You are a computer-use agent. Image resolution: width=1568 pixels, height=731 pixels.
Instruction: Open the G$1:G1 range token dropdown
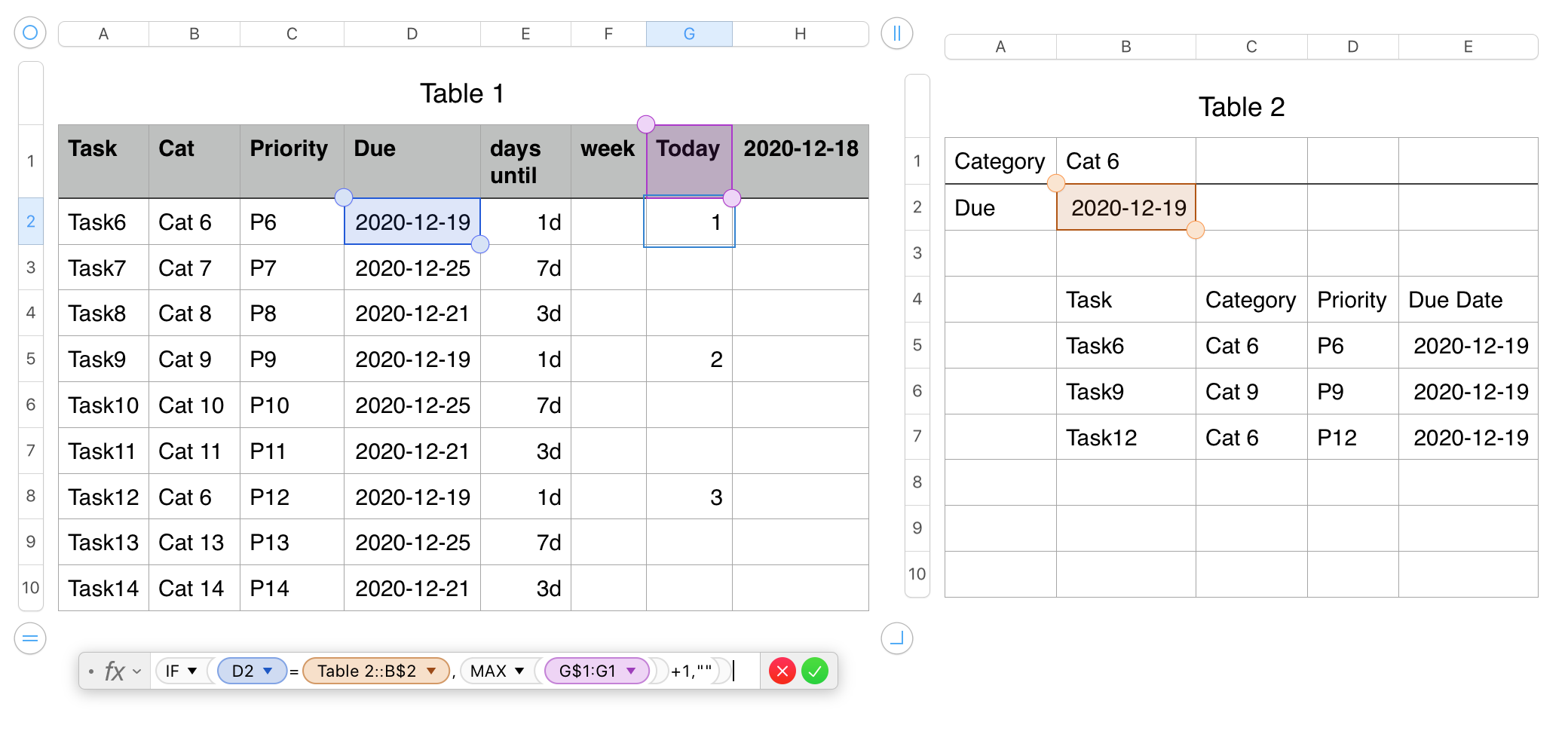coord(630,671)
